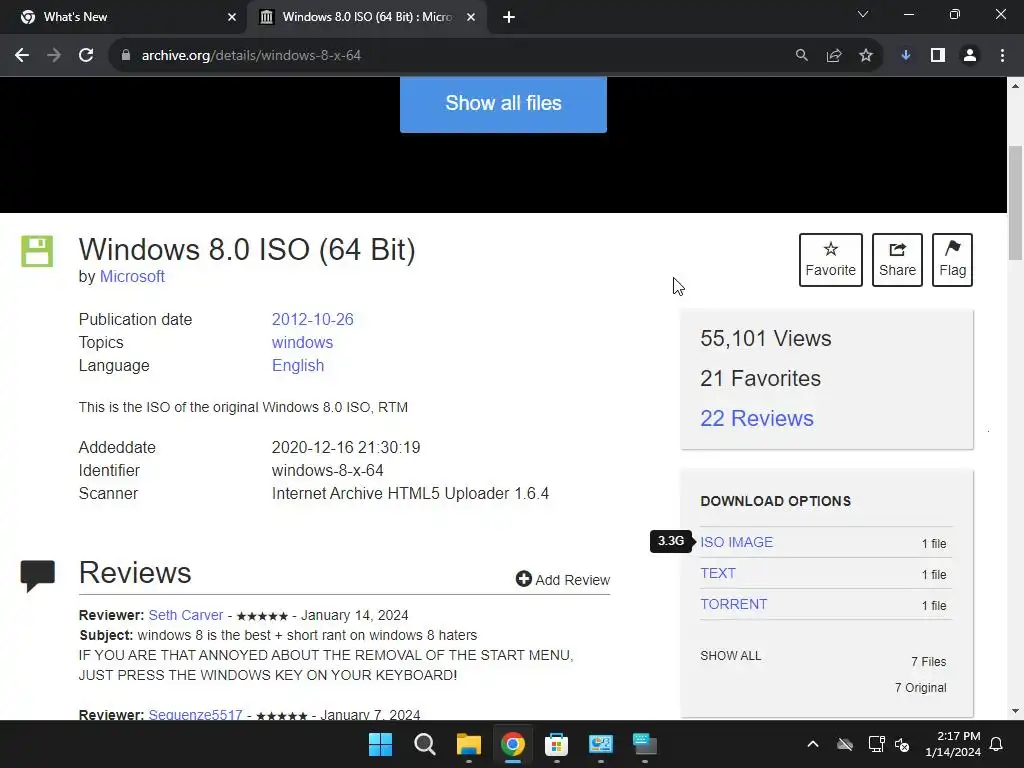
Task: Flag this item
Action: pyautogui.click(x=952, y=260)
